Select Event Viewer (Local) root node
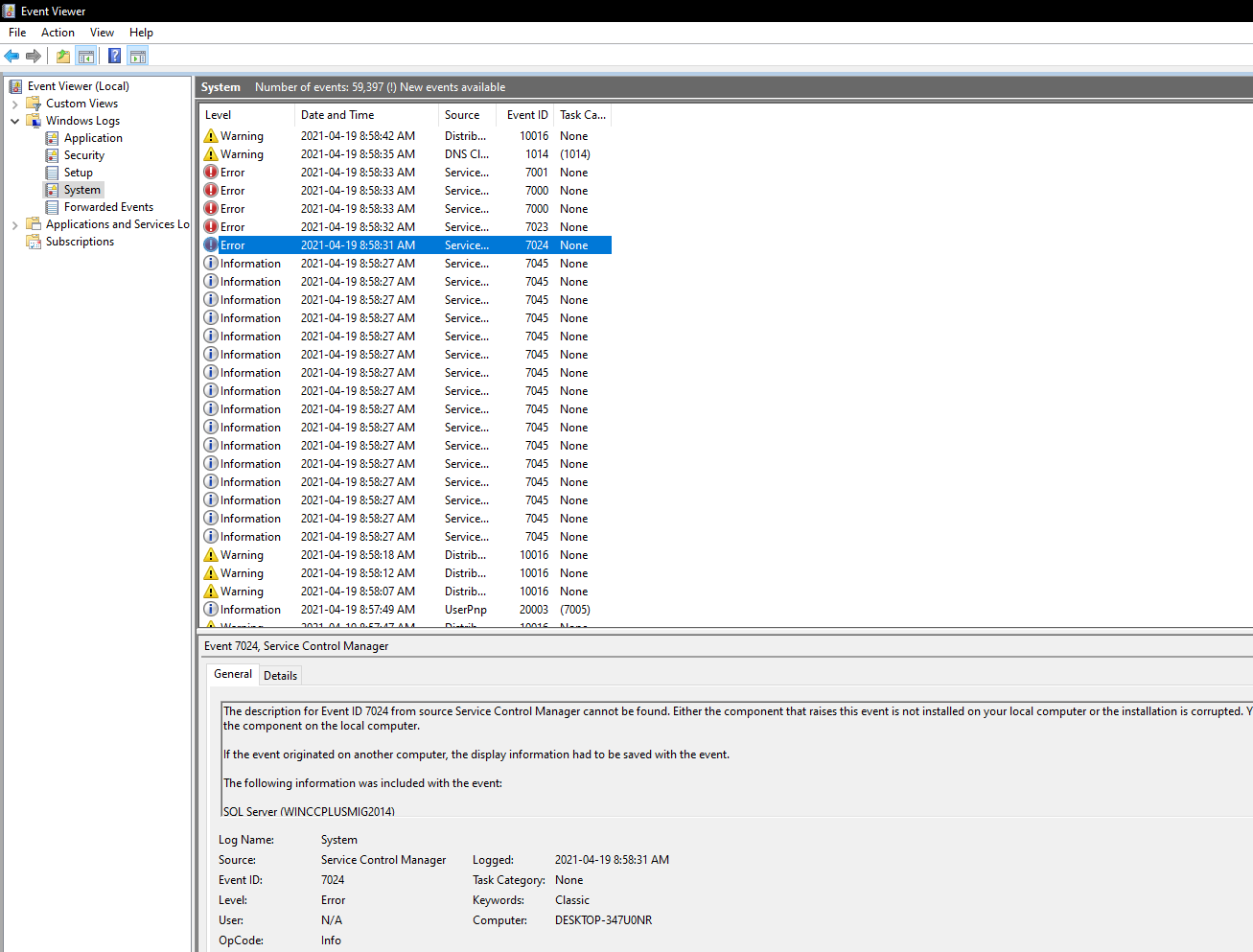Screen dimensions: 1253x952 pos(78,86)
